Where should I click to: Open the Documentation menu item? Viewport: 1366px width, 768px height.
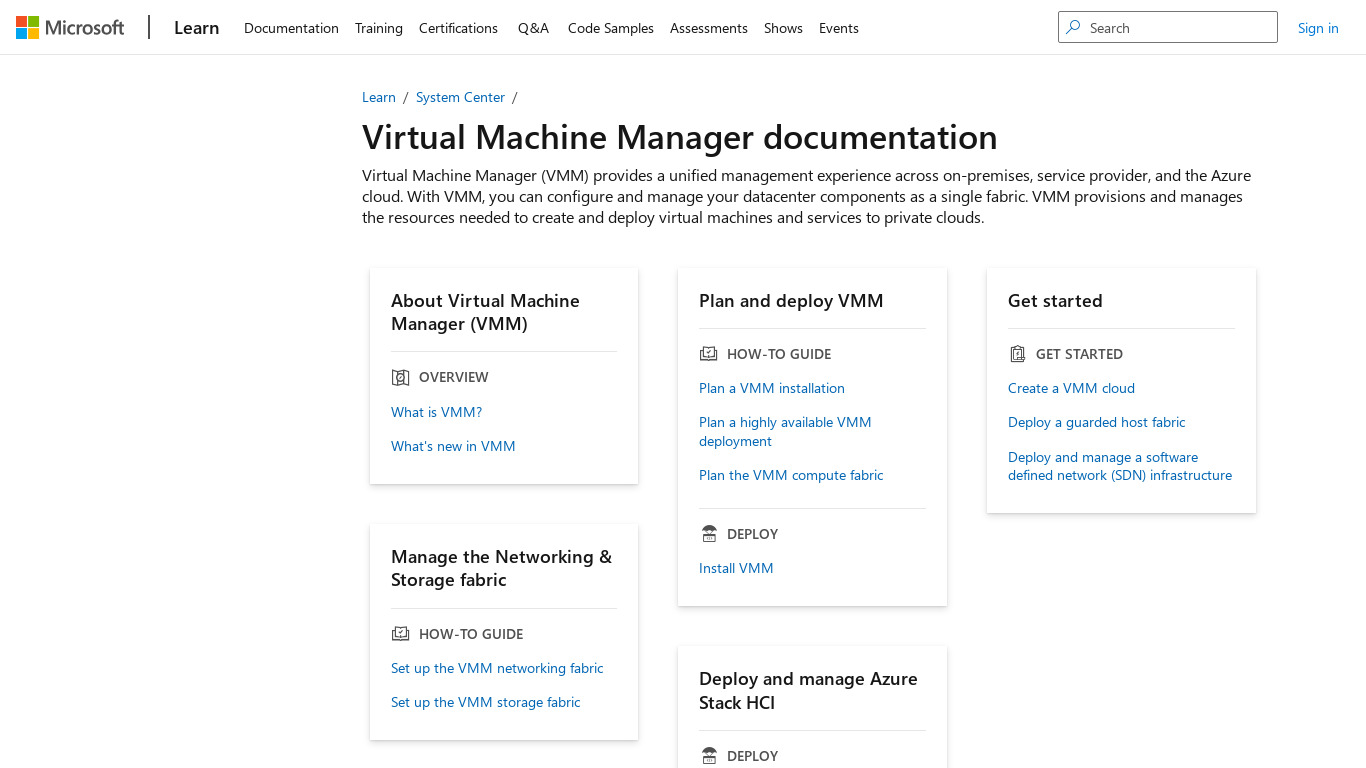point(291,28)
